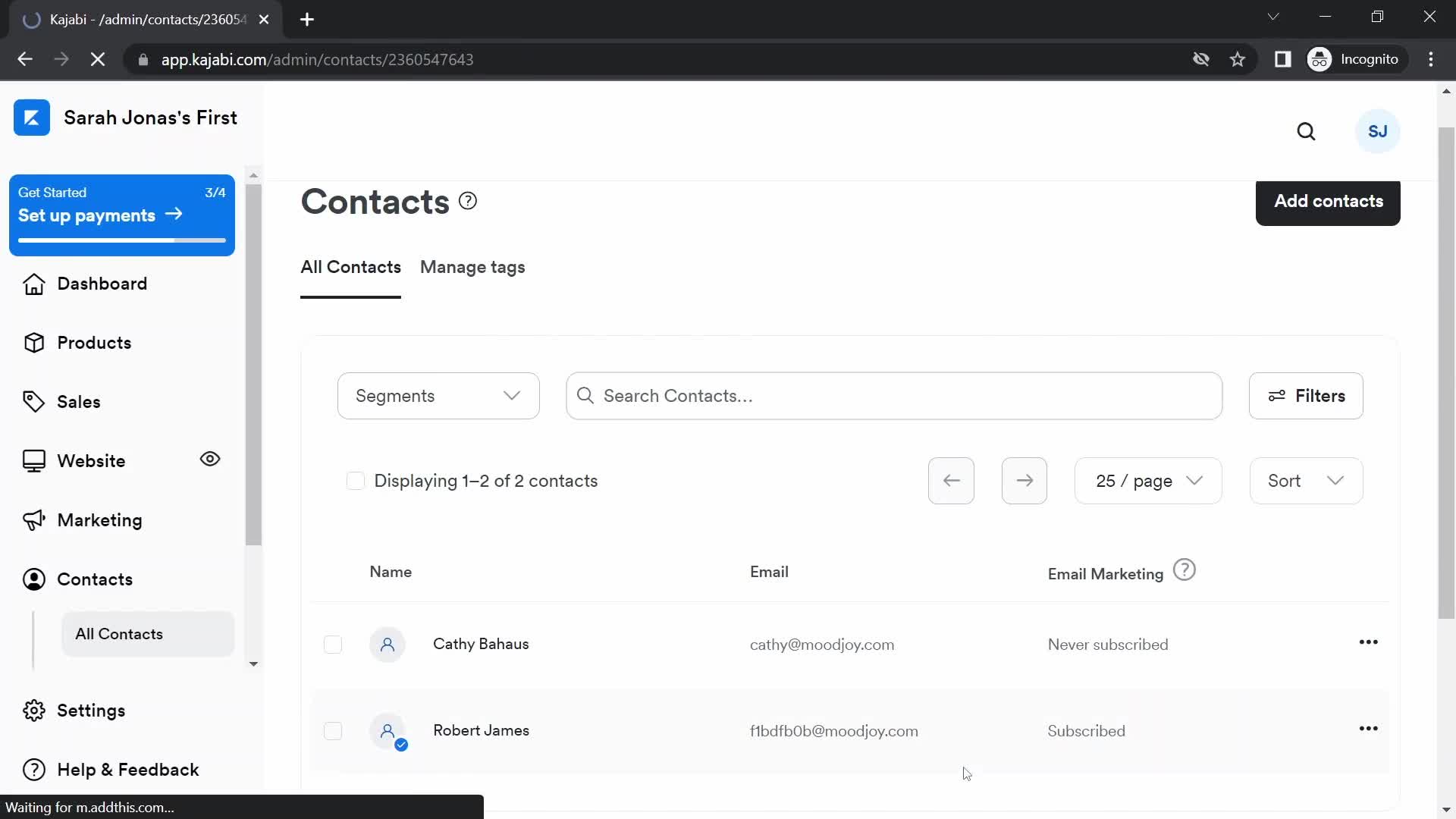The height and width of the screenshot is (819, 1456).
Task: Click in Search Contacts field
Action: (x=893, y=396)
